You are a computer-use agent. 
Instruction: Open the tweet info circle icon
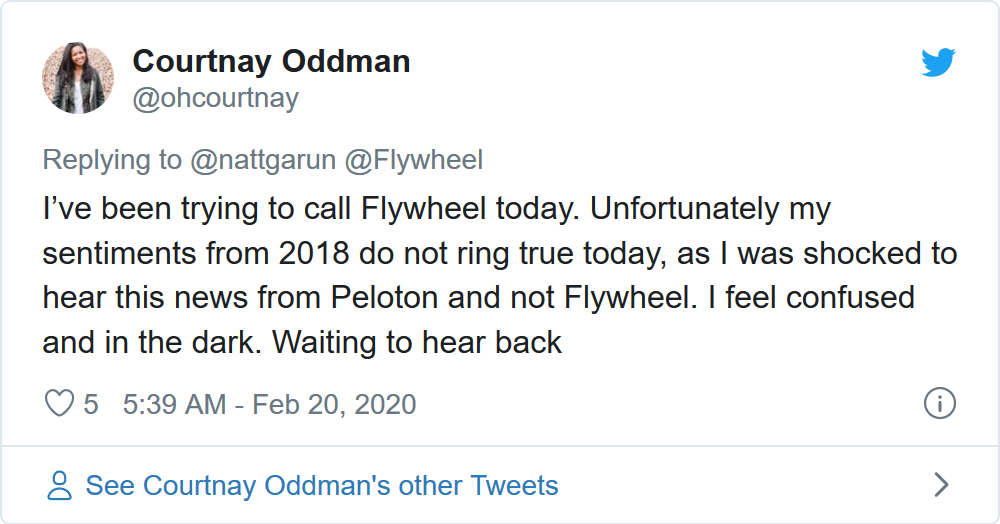(x=939, y=404)
